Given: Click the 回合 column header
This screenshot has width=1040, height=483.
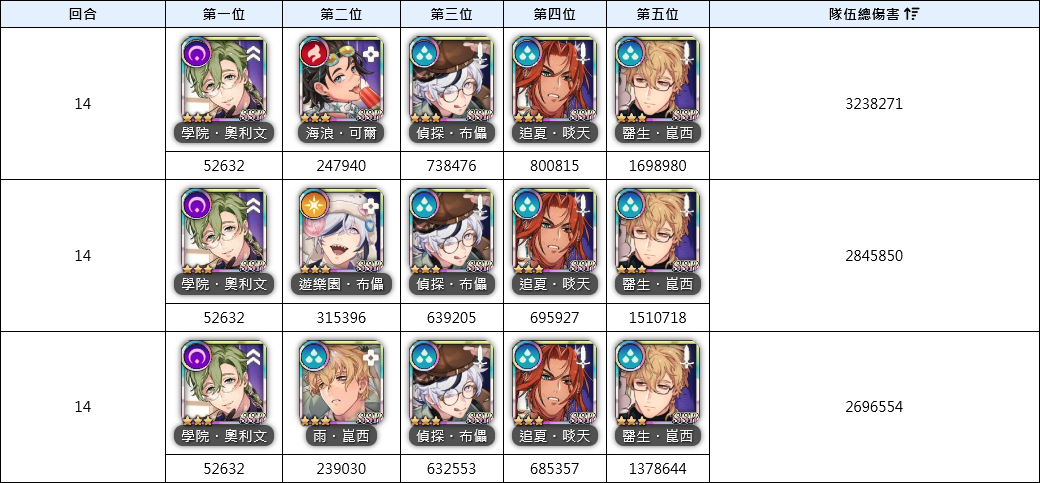Looking at the screenshot, I should tap(83, 14).
